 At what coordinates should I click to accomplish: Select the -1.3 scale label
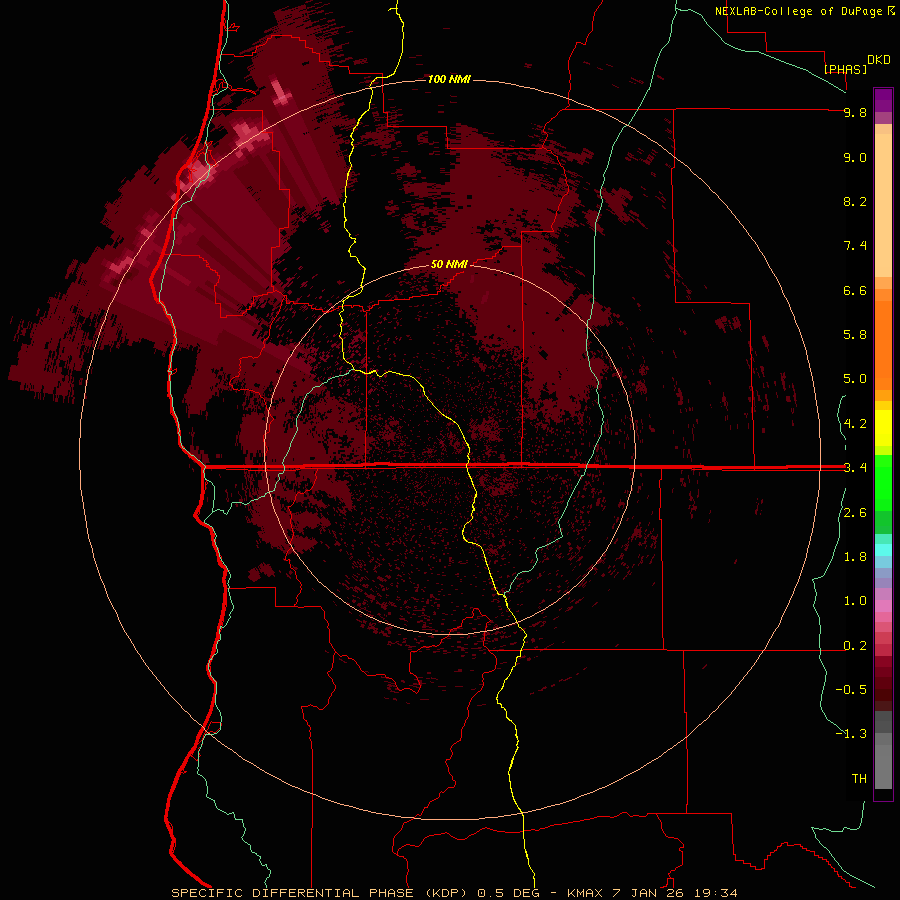[x=851, y=734]
